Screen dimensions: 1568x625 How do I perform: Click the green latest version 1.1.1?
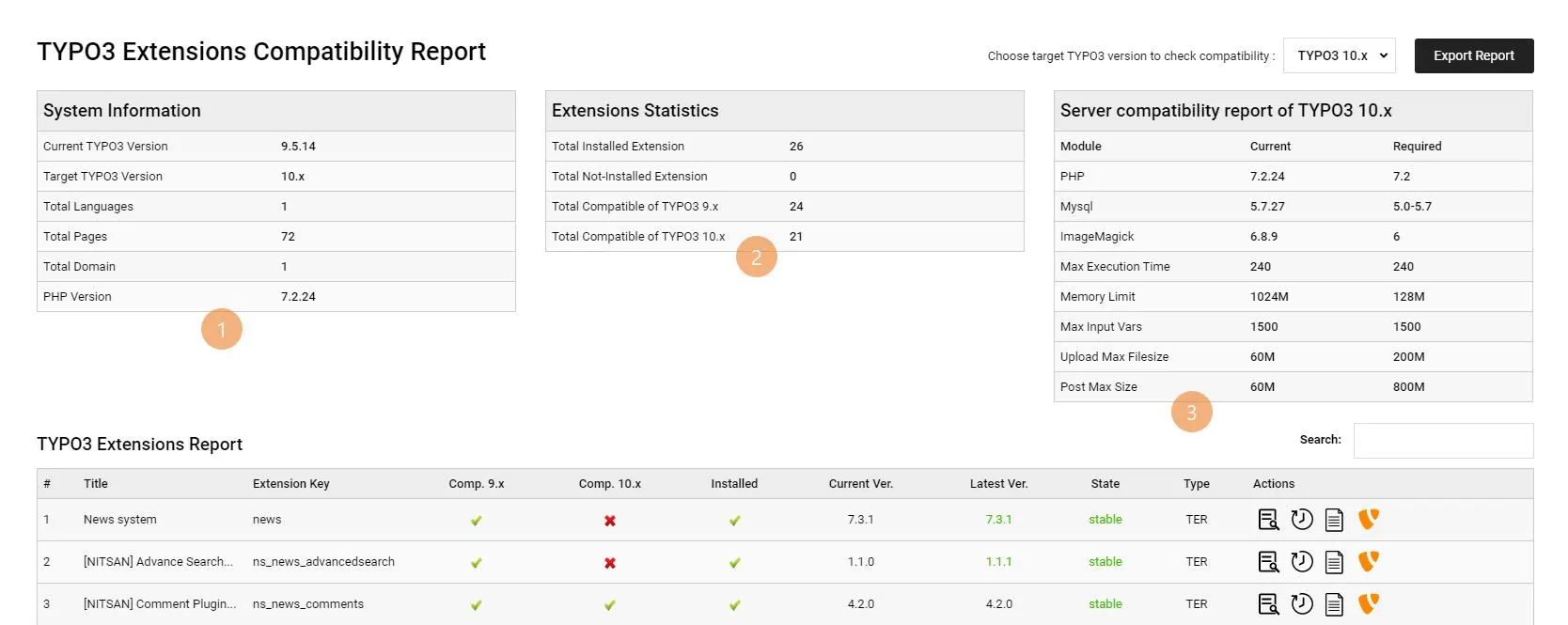coord(999,562)
